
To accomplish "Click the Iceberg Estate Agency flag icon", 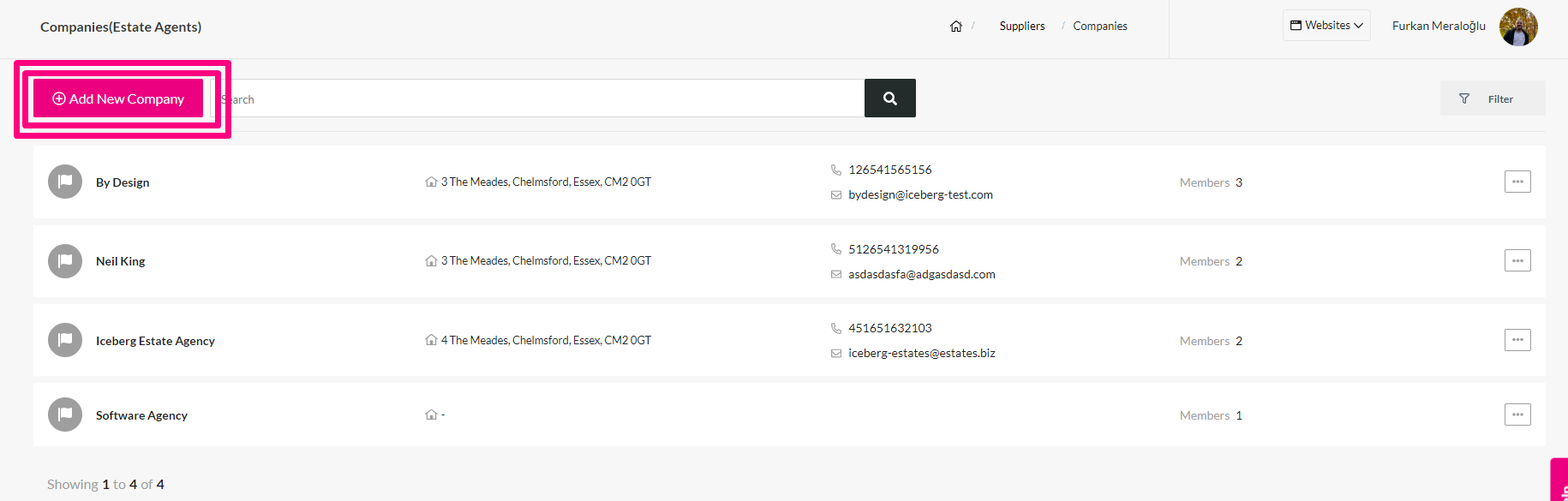I will pyautogui.click(x=65, y=340).
